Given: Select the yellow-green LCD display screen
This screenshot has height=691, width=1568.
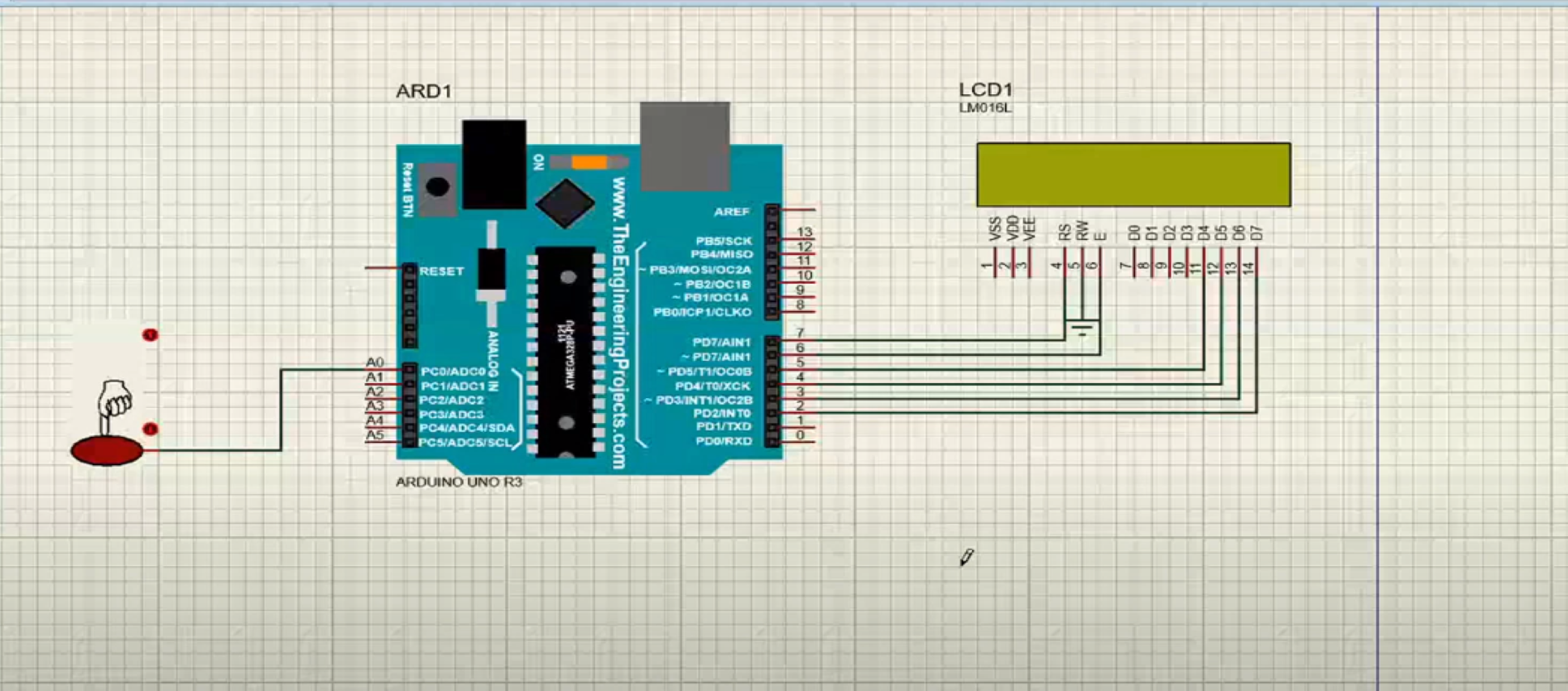Looking at the screenshot, I should click(1133, 175).
